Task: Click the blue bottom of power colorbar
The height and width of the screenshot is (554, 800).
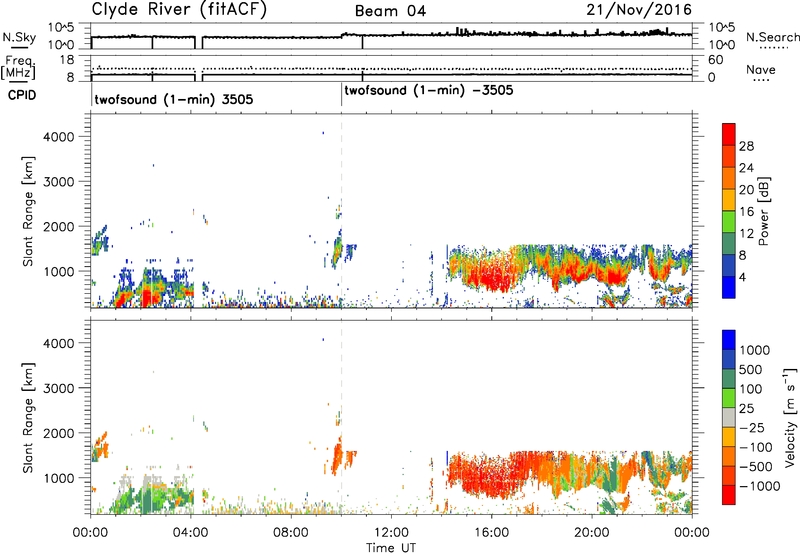Action: tap(729, 287)
